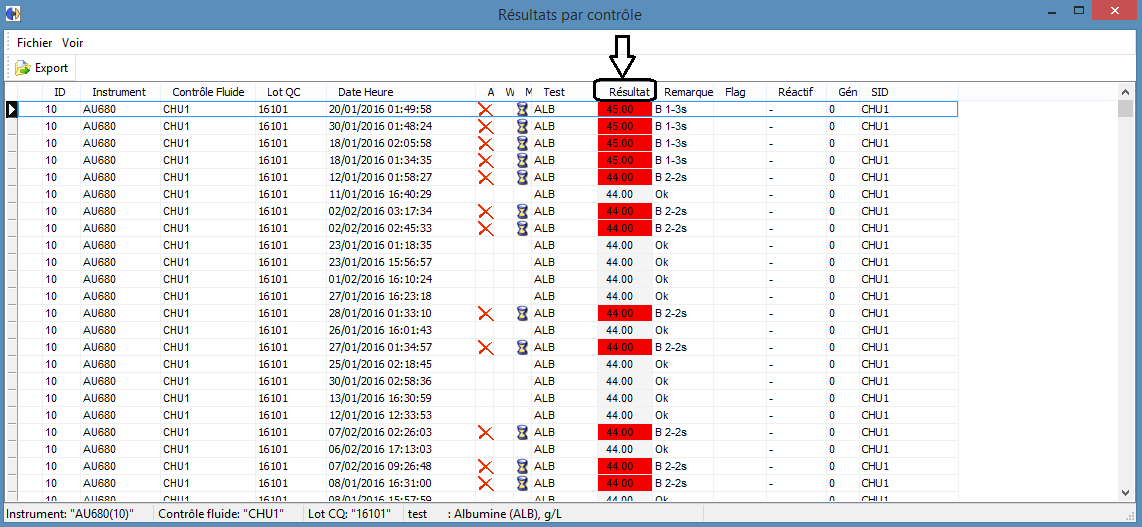Select the date cell 25/01/2016 02:18:45
This screenshot has width=1142, height=527.
click(380, 364)
